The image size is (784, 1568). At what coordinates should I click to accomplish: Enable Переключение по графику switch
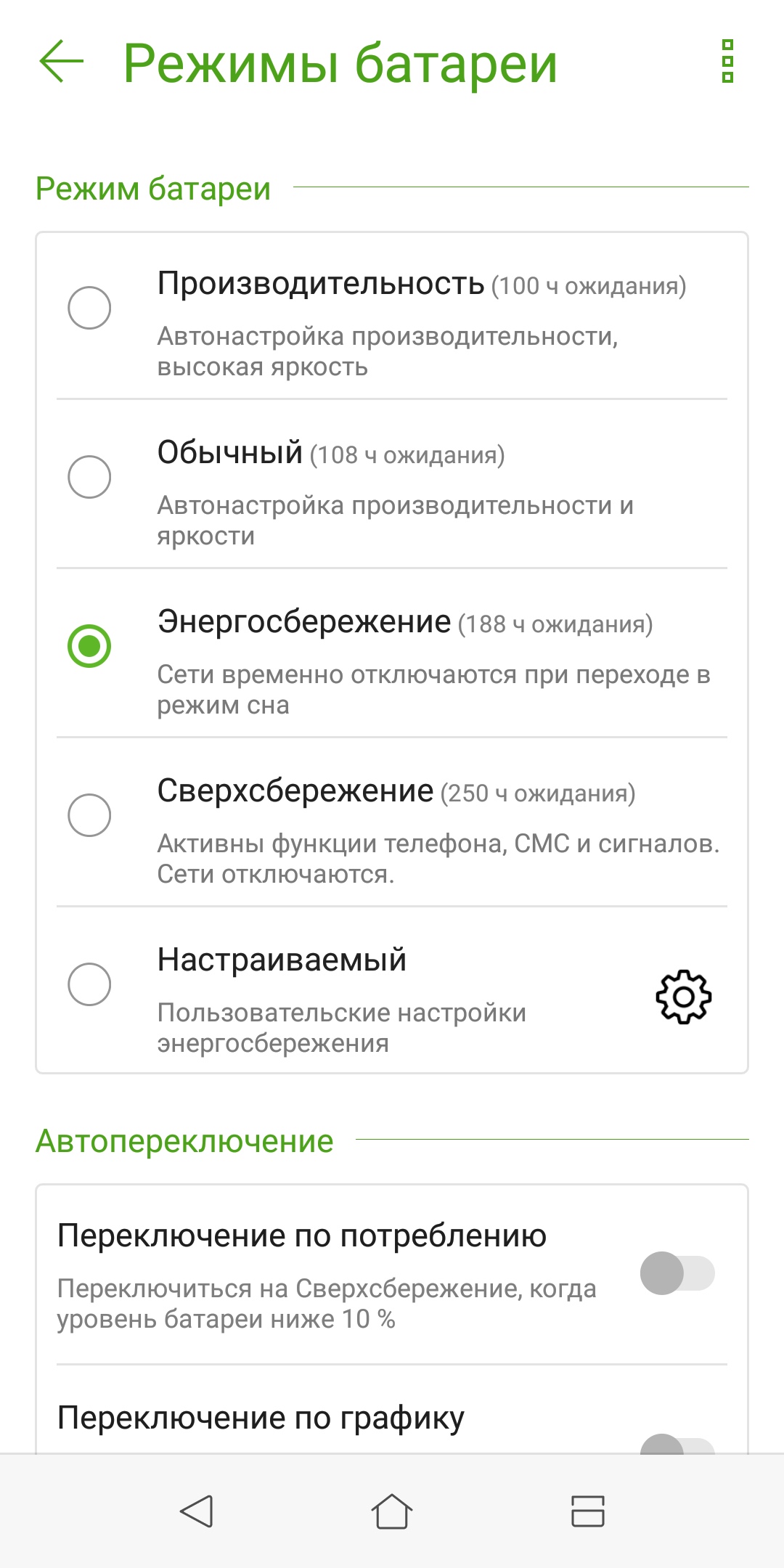[x=677, y=1444]
